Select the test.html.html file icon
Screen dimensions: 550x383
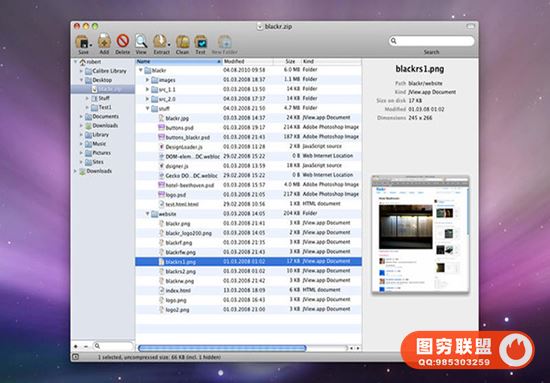click(x=161, y=204)
